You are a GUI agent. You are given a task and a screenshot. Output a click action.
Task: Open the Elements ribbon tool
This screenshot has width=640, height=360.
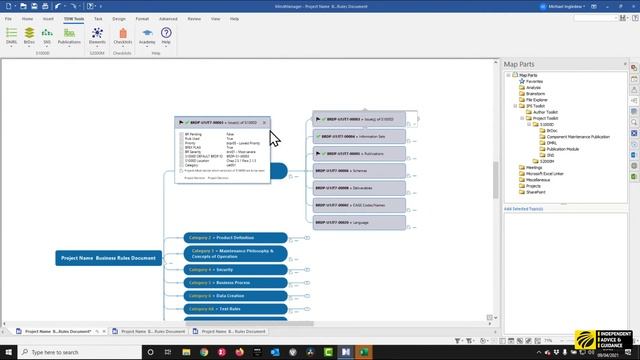click(97, 36)
